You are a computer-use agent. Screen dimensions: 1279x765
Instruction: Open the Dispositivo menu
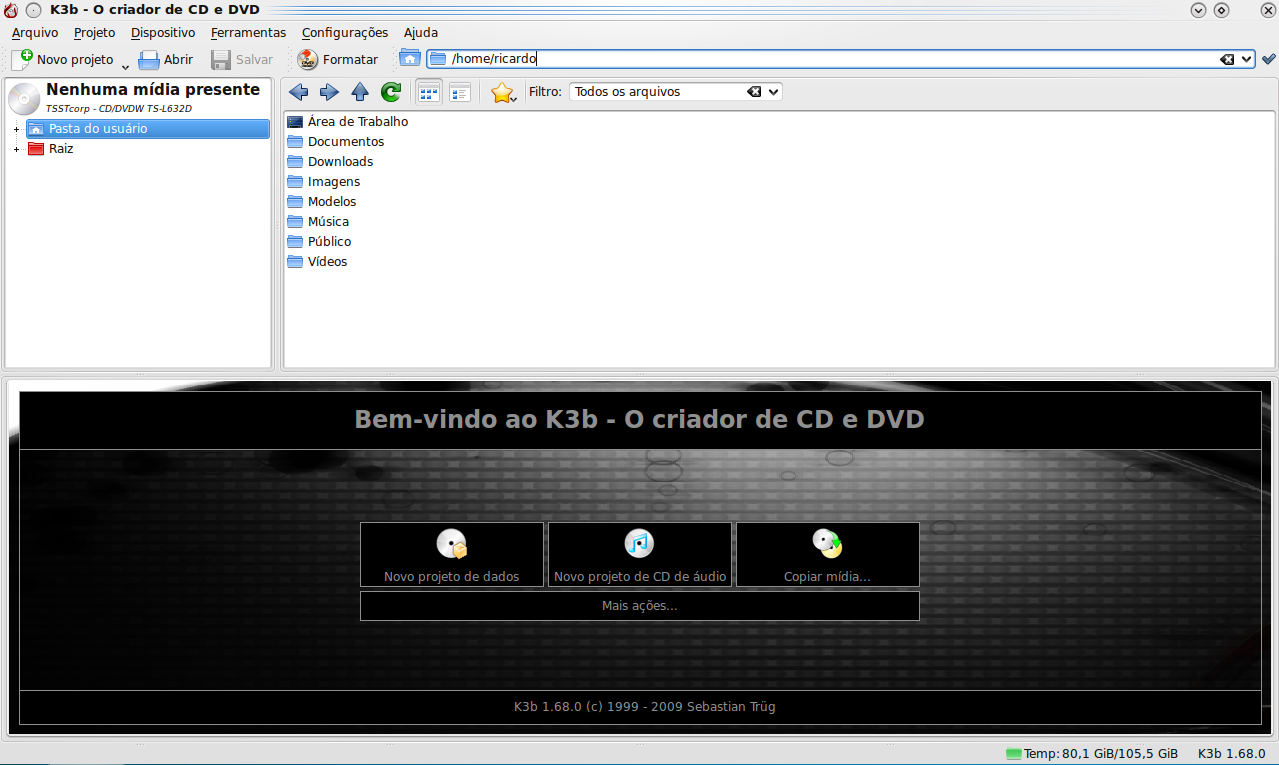point(163,33)
